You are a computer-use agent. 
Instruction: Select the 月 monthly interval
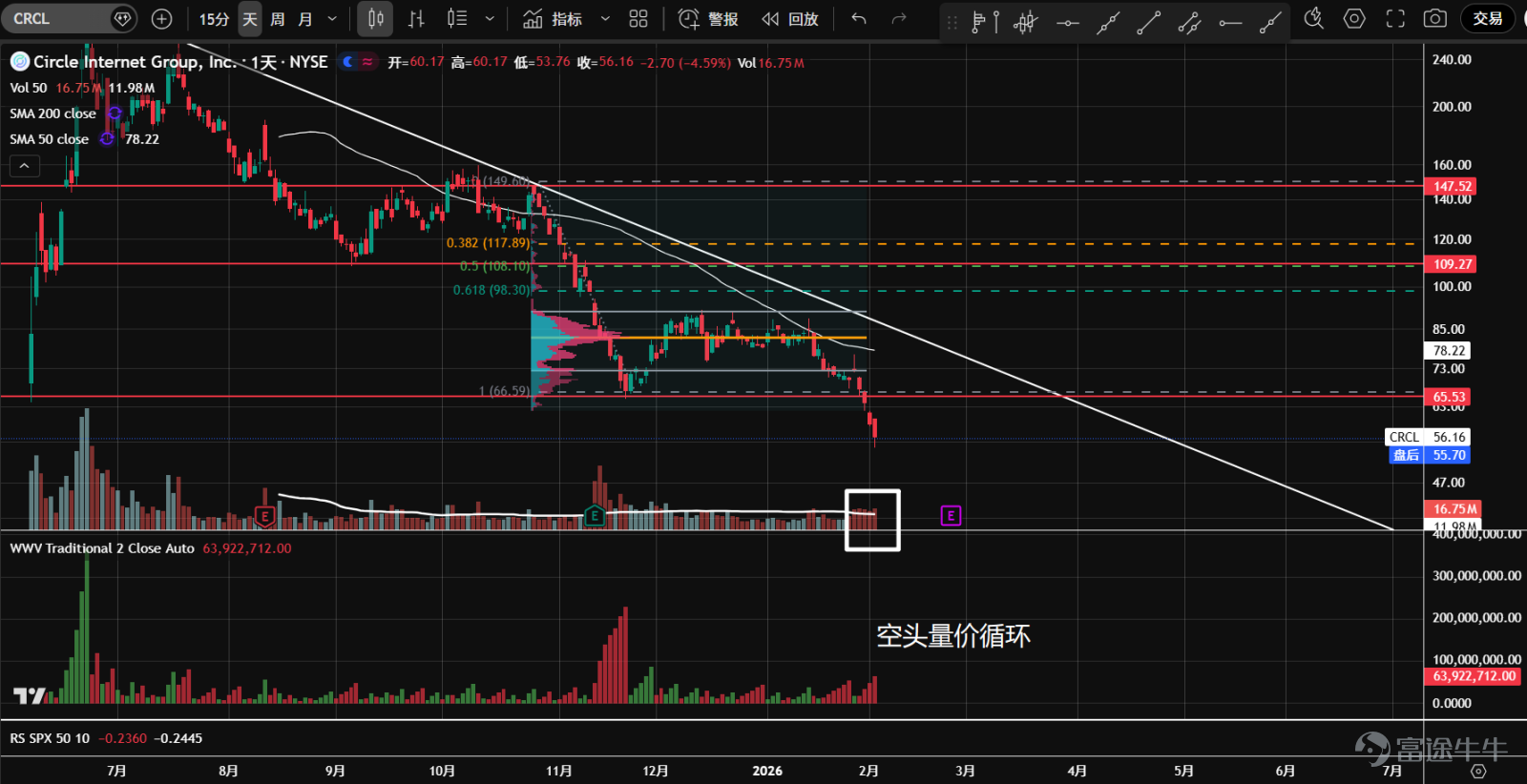[x=305, y=19]
